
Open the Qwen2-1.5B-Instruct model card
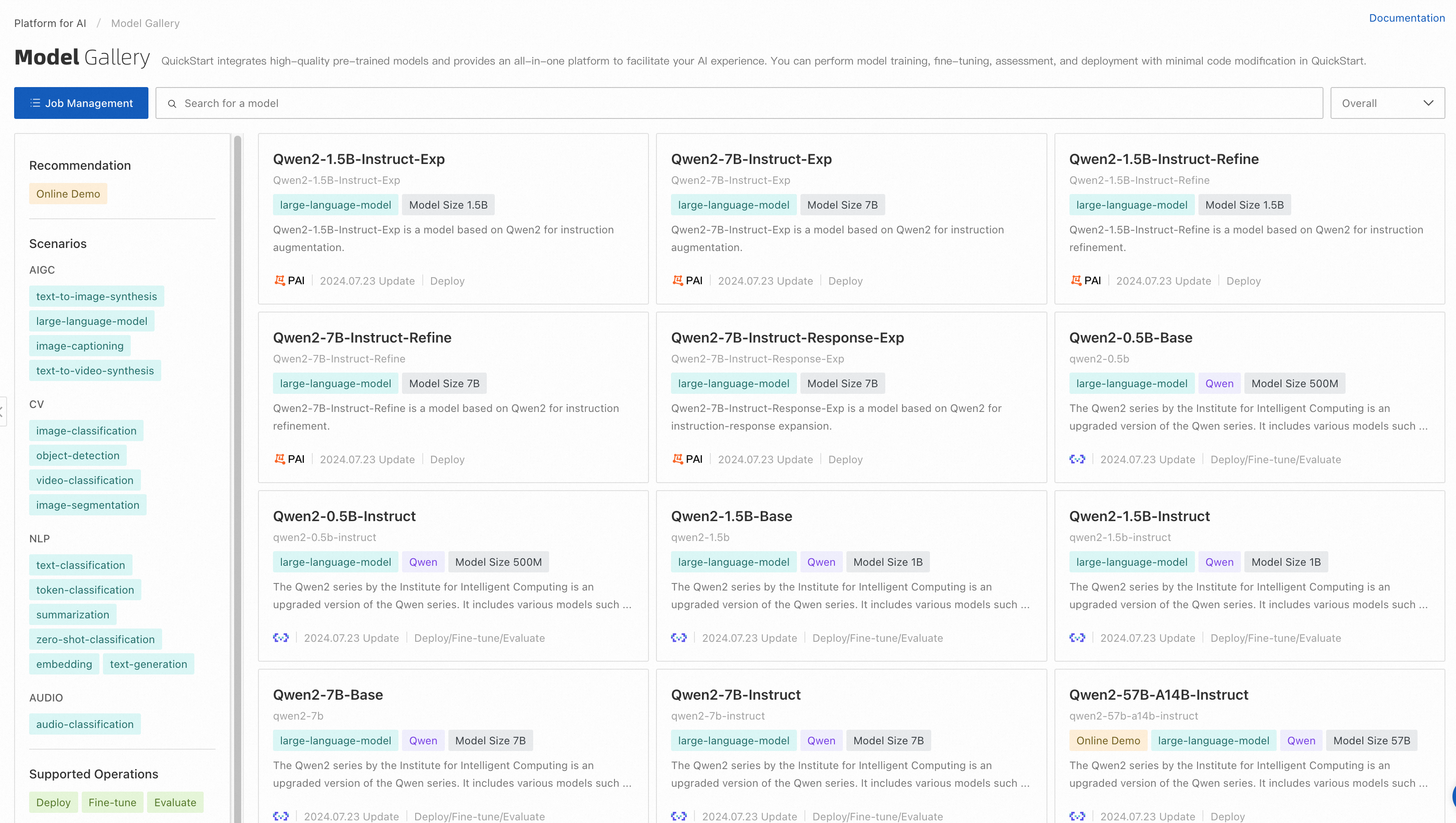pyautogui.click(x=1250, y=576)
